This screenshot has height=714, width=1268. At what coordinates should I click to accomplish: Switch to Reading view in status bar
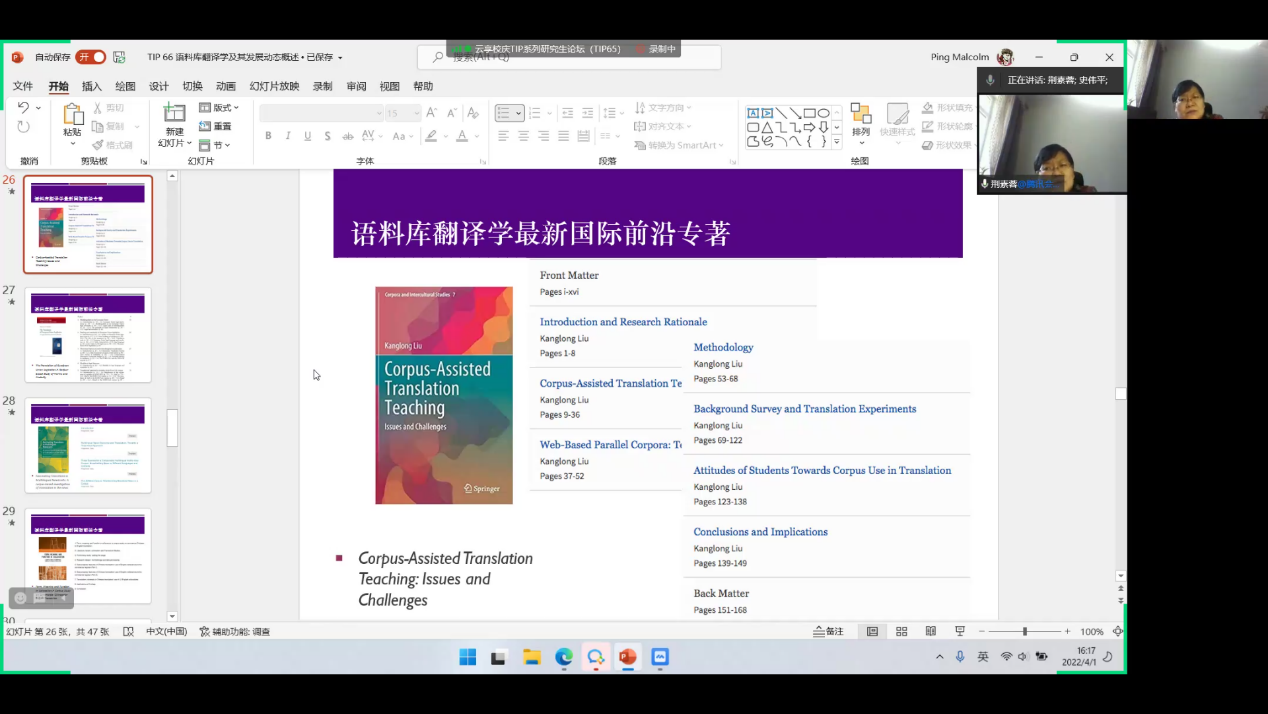click(x=930, y=632)
